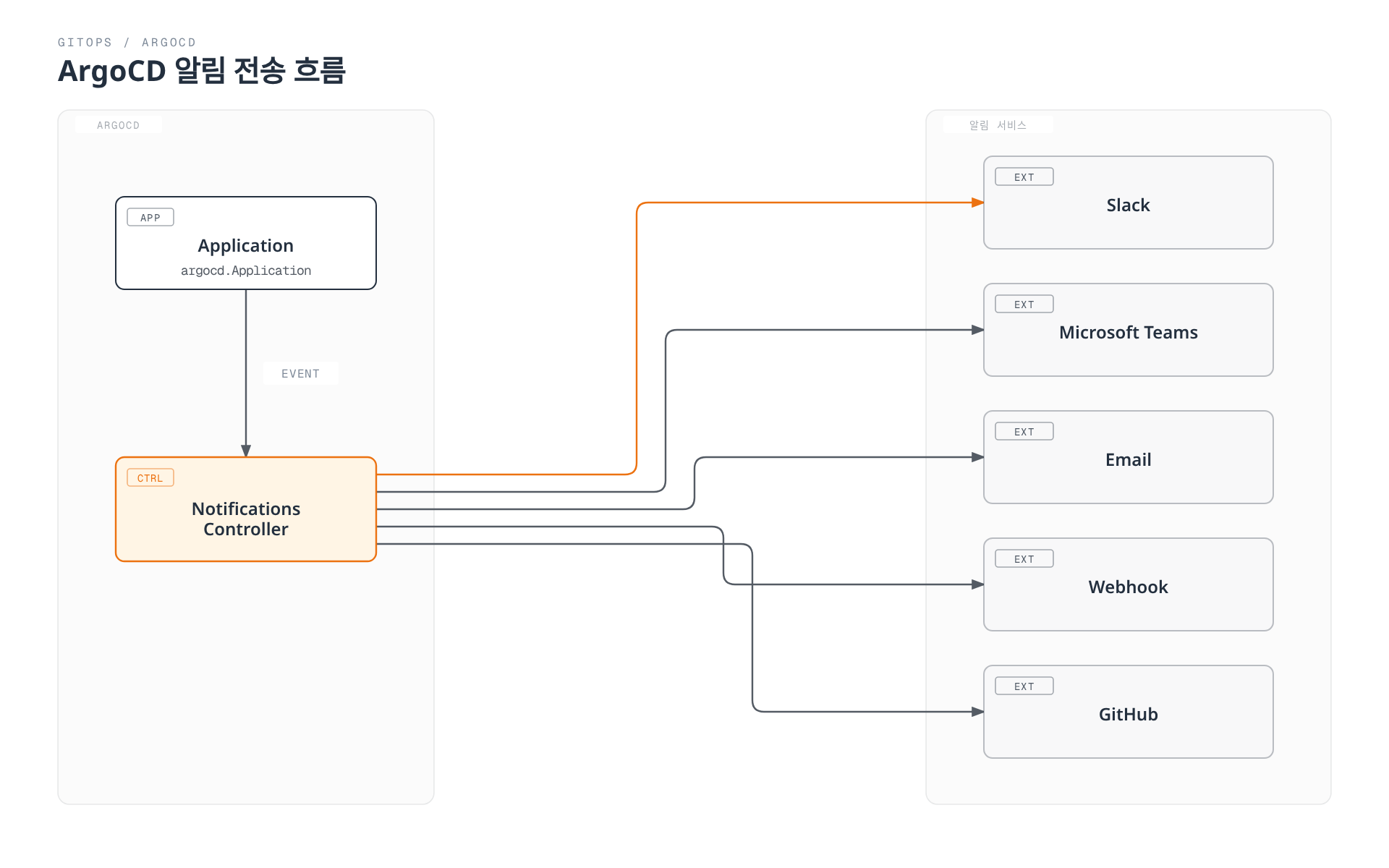The height and width of the screenshot is (868, 1389).
Task: Click the Email service box
Action: [x=1129, y=457]
